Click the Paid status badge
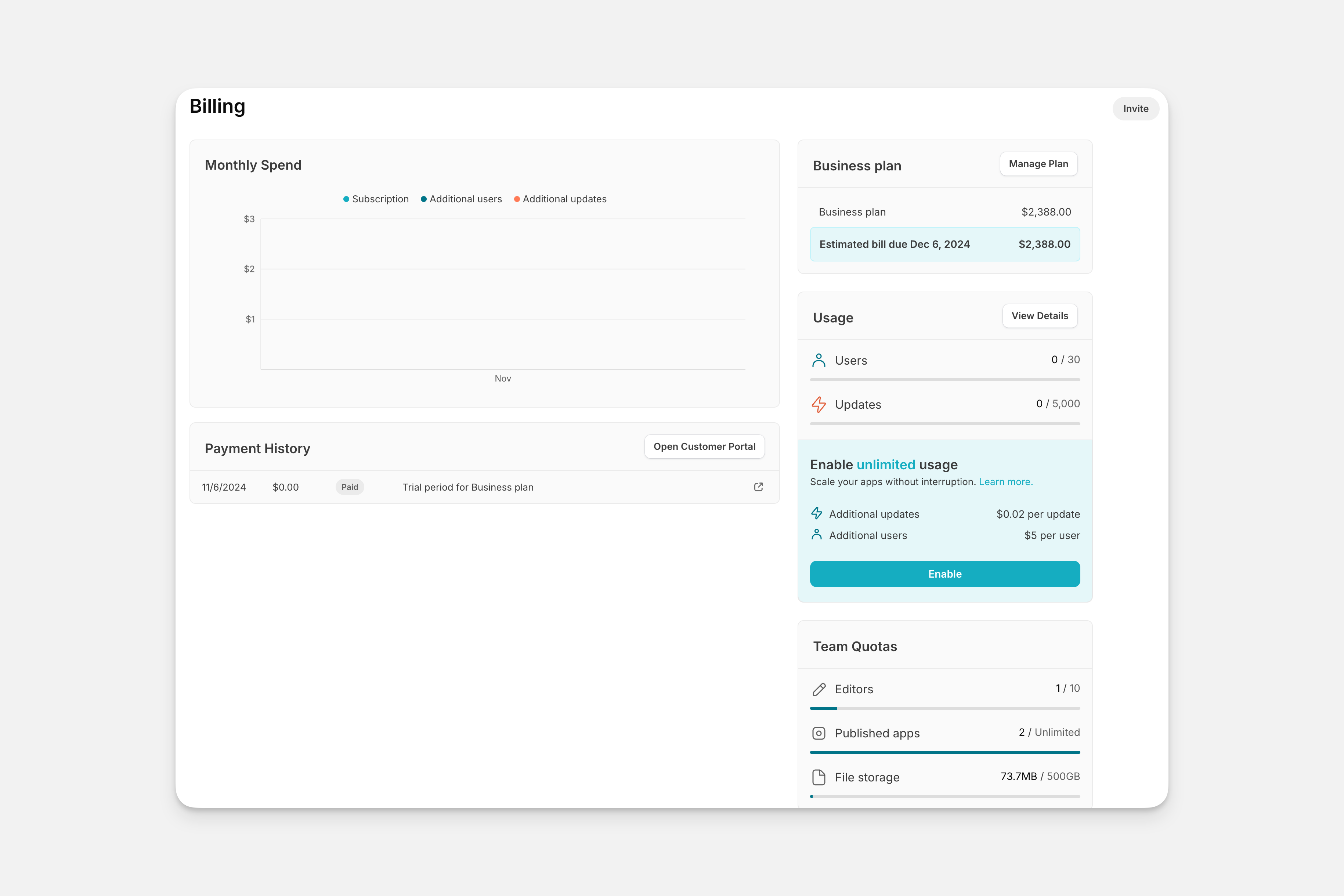Image resolution: width=1344 pixels, height=896 pixels. pos(350,487)
